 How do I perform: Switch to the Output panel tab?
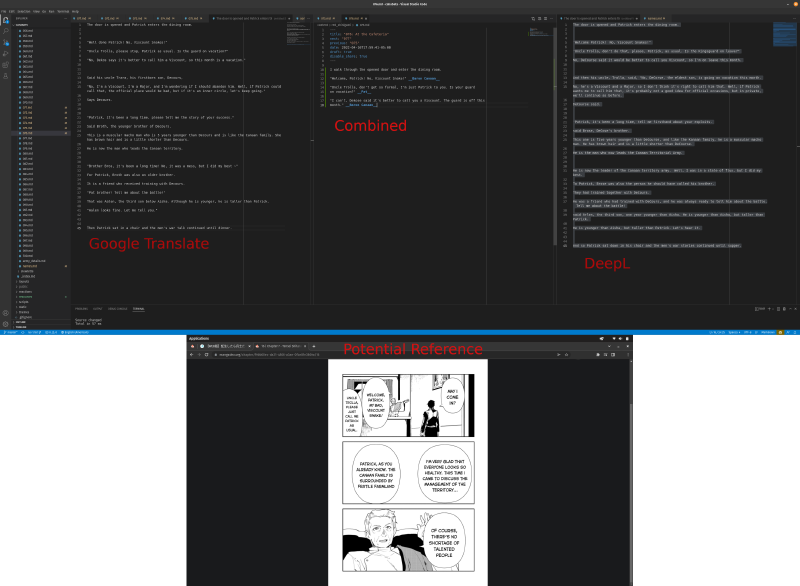[97, 309]
